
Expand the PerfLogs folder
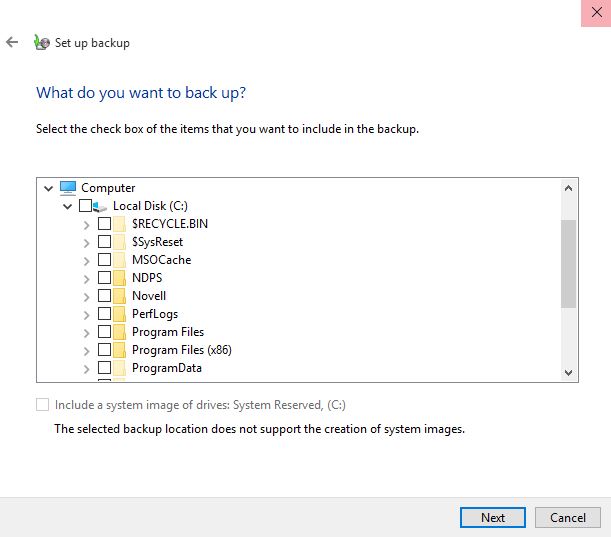pyautogui.click(x=87, y=315)
